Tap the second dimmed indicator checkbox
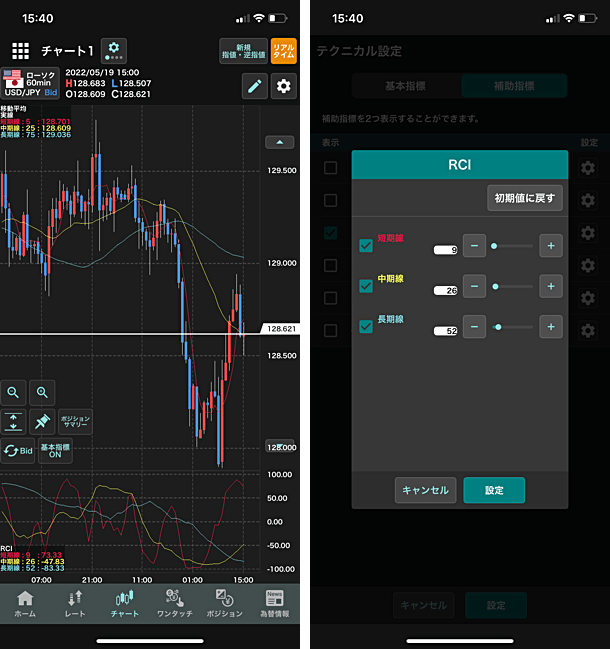Screen dimensions: 610x649 pos(330,200)
